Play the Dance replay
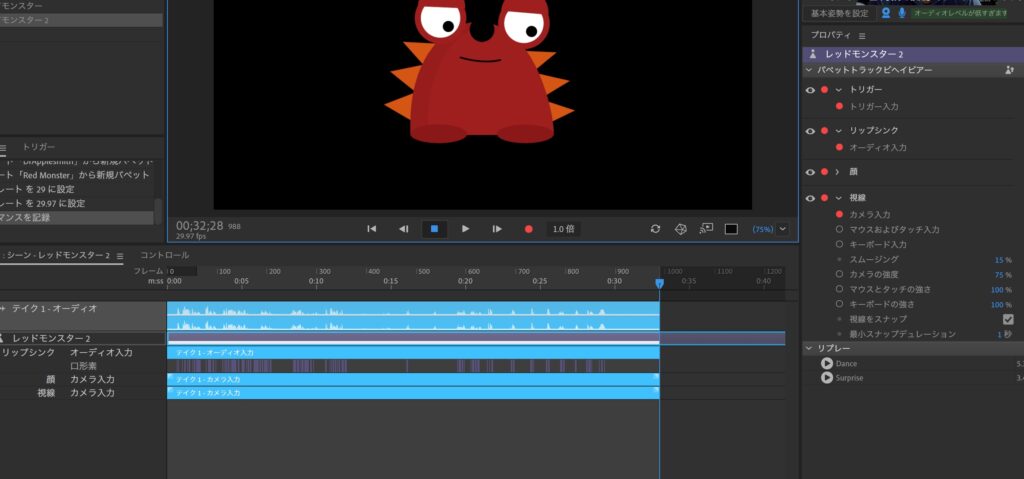 [x=827, y=364]
